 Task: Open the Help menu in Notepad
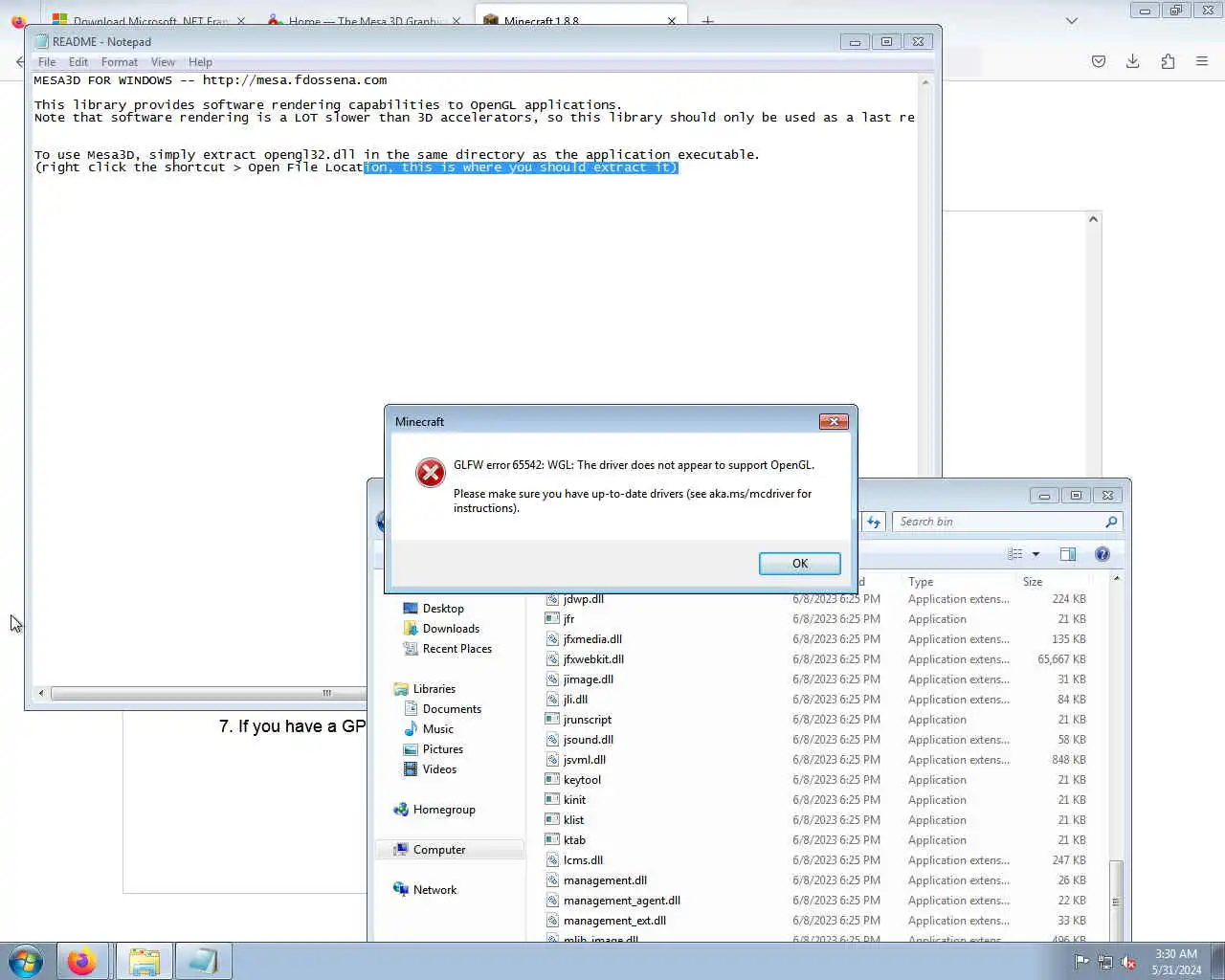[x=200, y=62]
